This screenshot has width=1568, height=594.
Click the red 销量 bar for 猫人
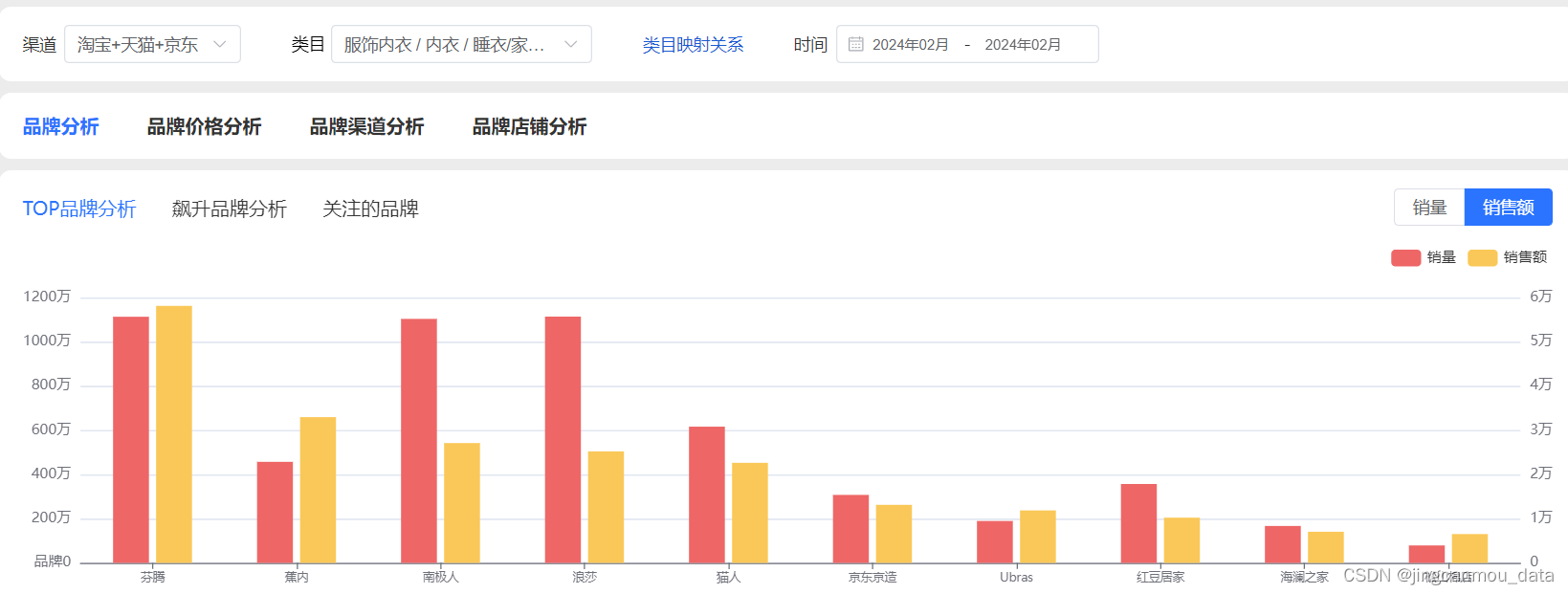pos(707,495)
